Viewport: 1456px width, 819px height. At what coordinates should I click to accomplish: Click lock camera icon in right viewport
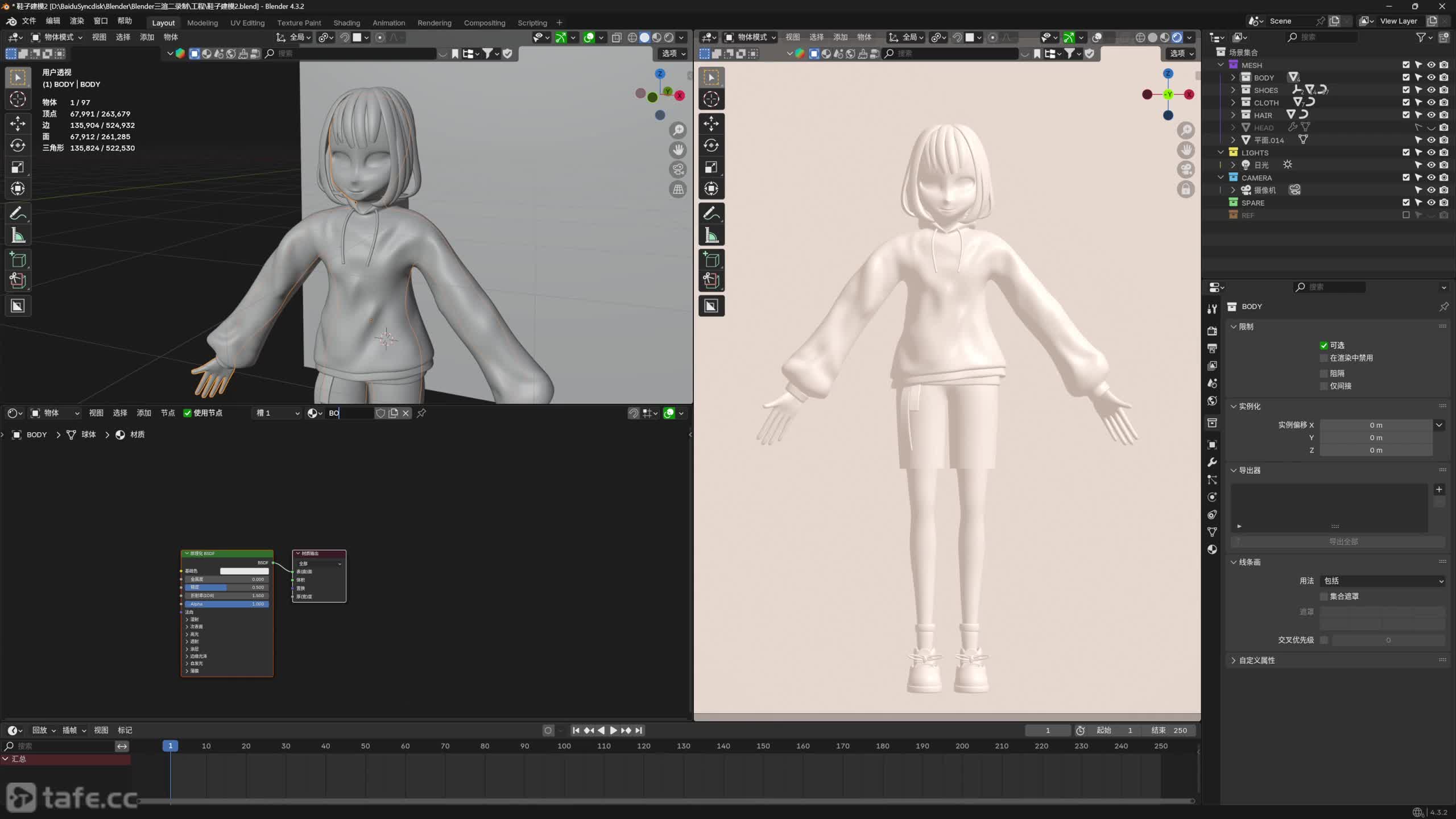[x=1185, y=189]
